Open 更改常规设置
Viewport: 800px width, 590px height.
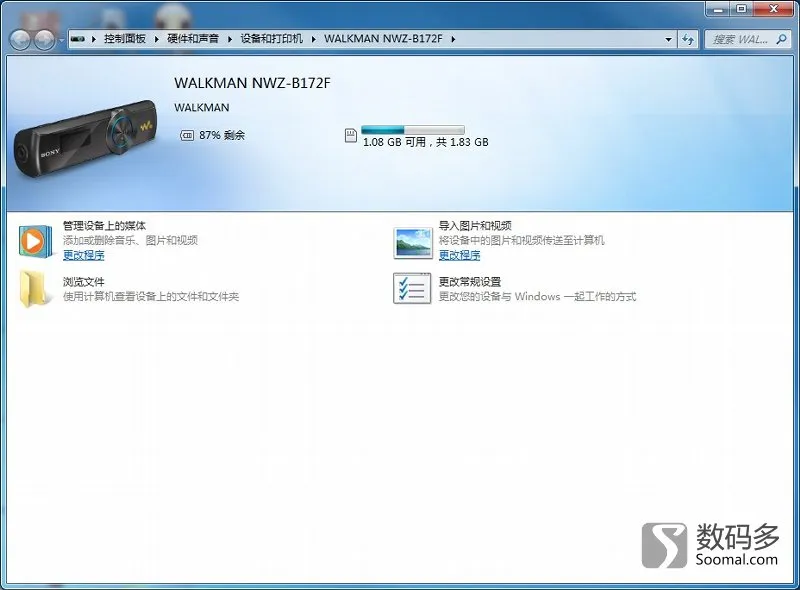470,282
